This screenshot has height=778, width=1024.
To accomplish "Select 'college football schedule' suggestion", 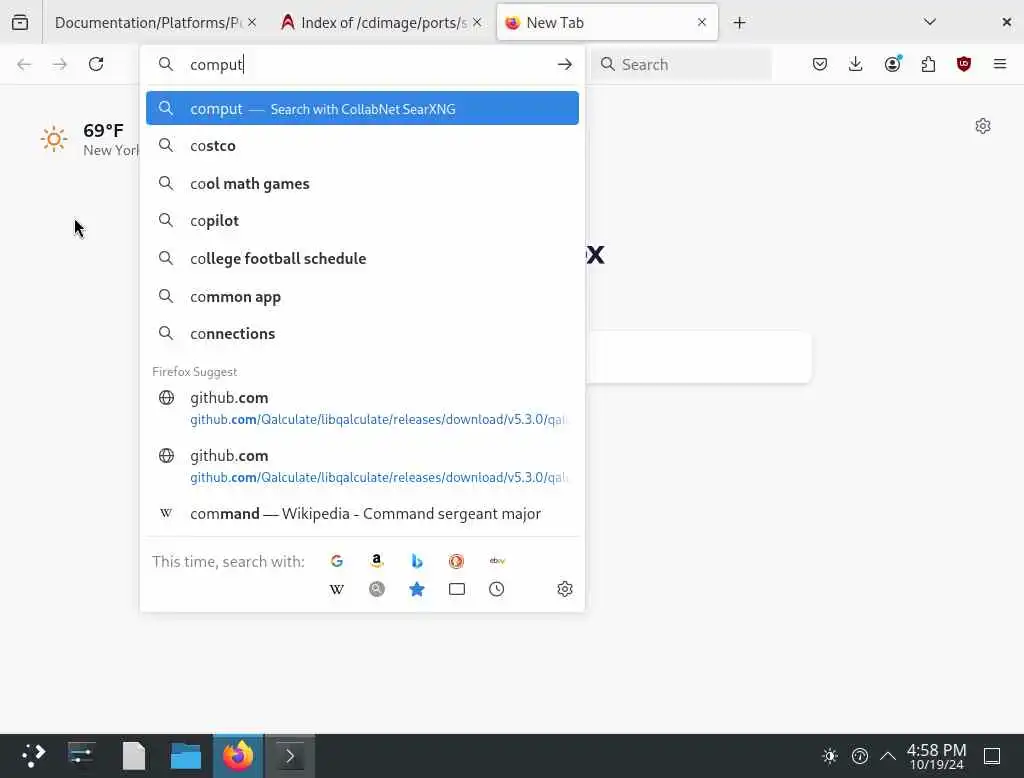I will 362,259.
